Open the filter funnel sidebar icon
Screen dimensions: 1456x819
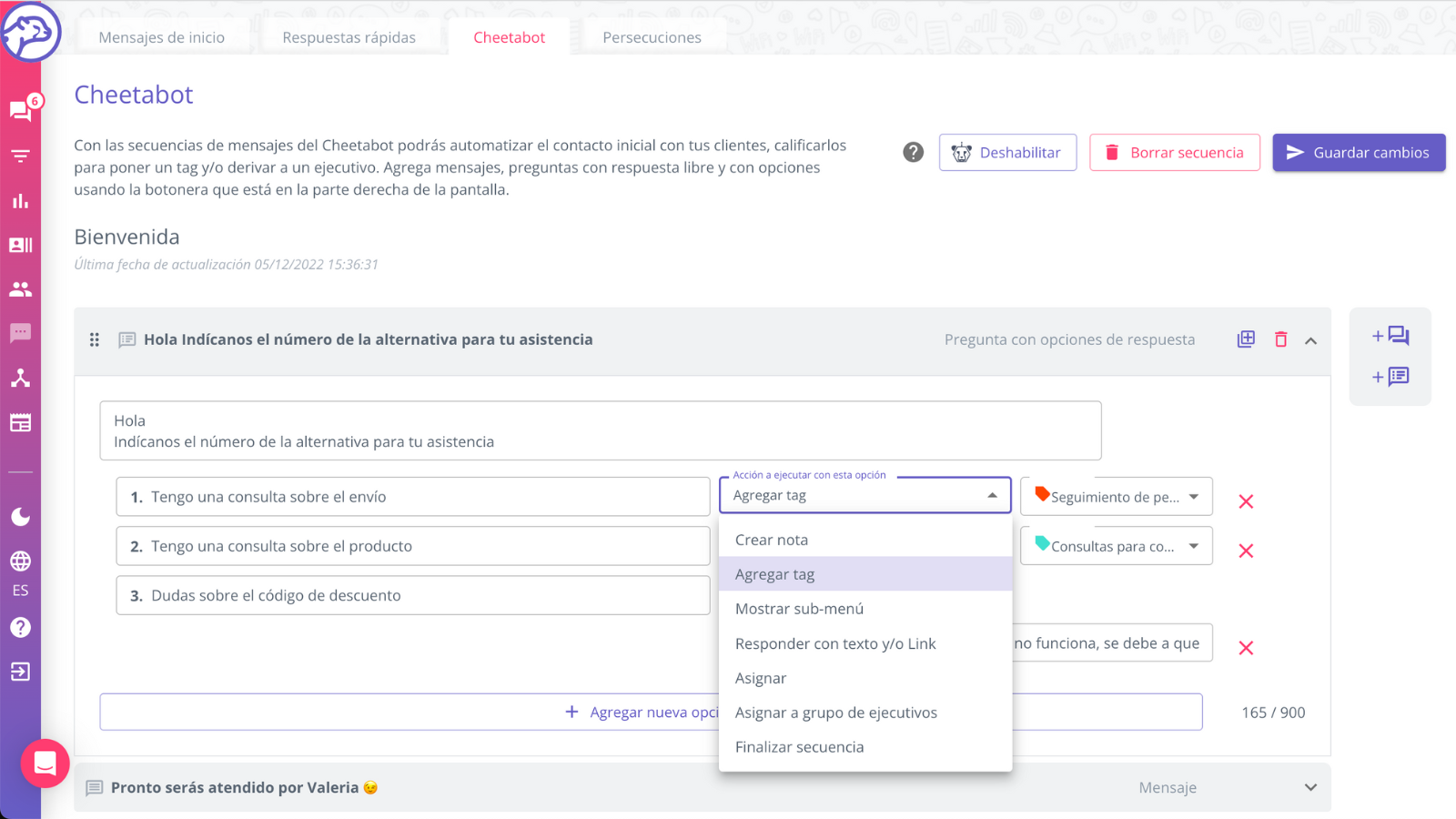pyautogui.click(x=20, y=157)
